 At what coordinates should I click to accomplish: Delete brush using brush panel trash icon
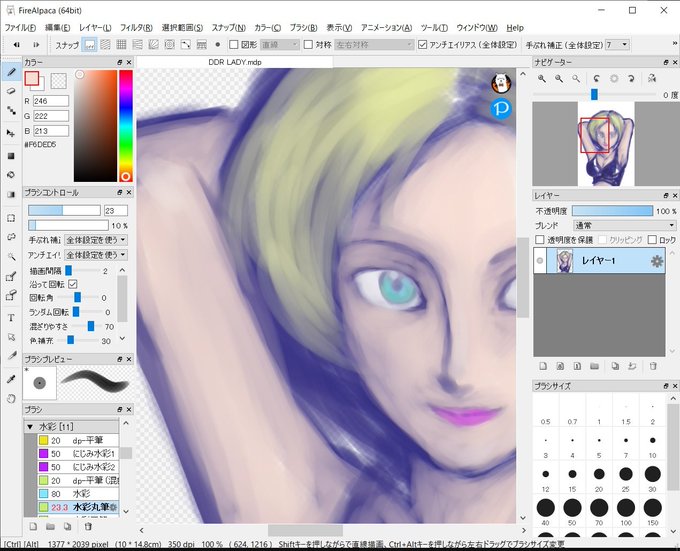88,527
